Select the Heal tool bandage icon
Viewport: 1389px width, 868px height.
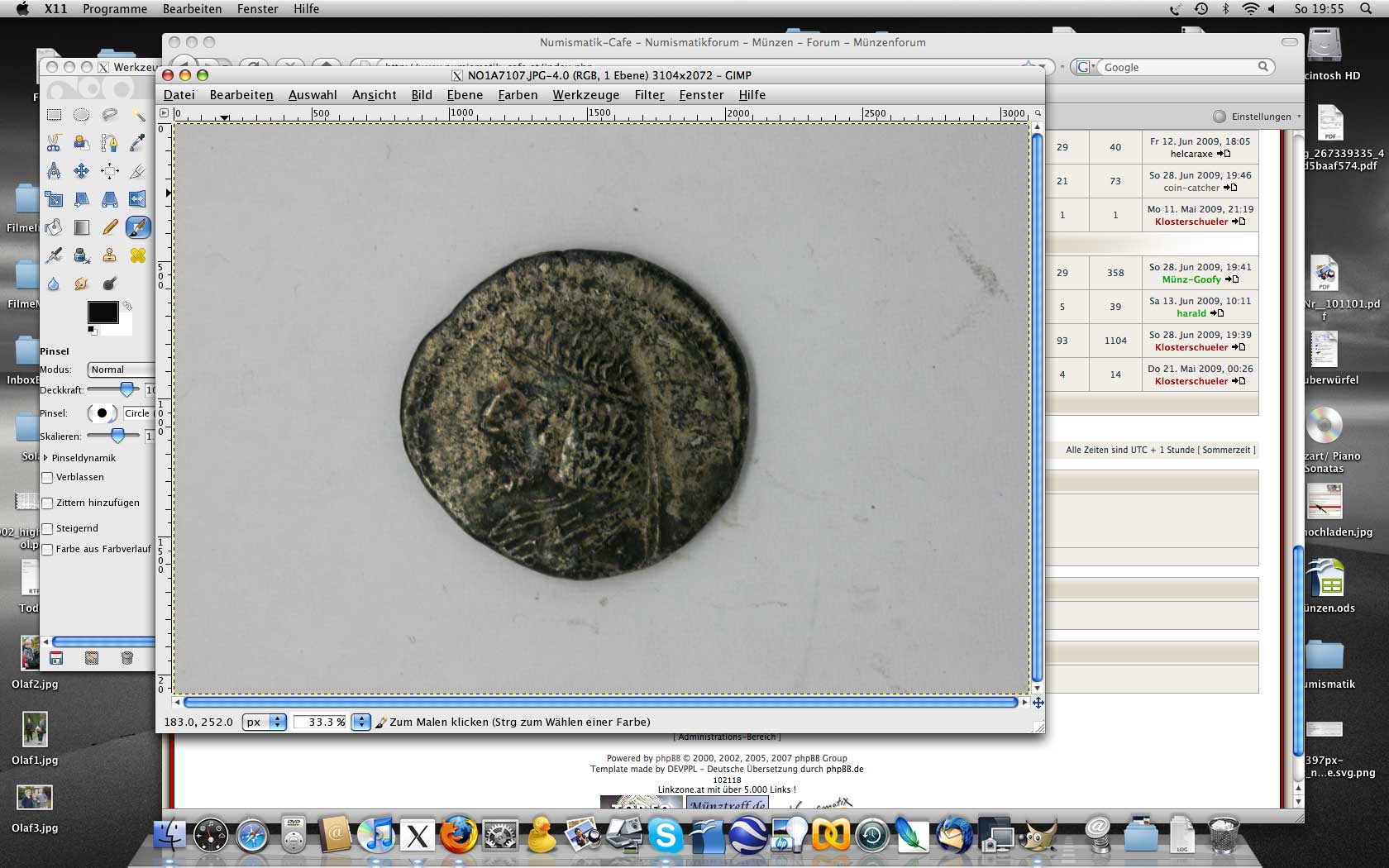(x=137, y=255)
